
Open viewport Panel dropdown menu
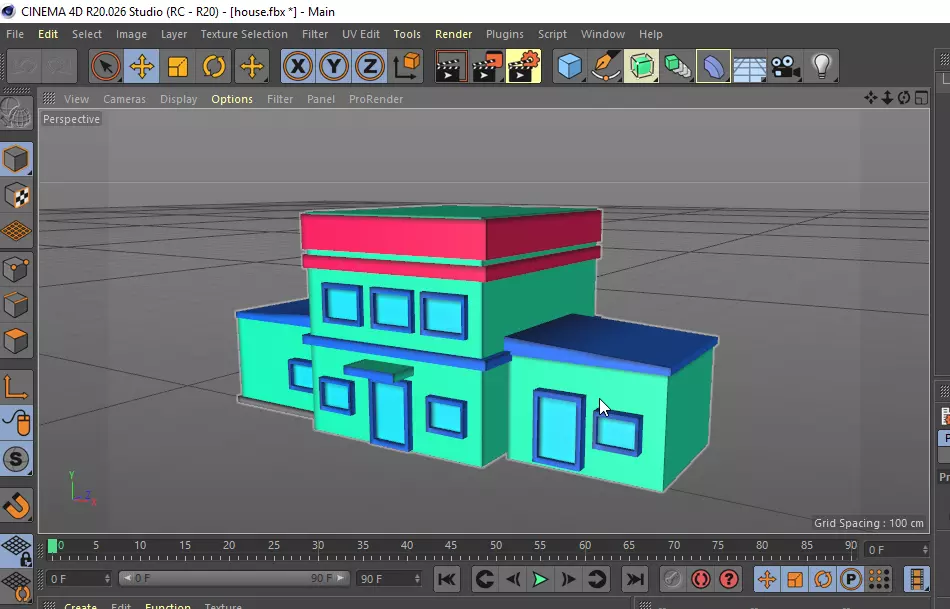(321, 99)
